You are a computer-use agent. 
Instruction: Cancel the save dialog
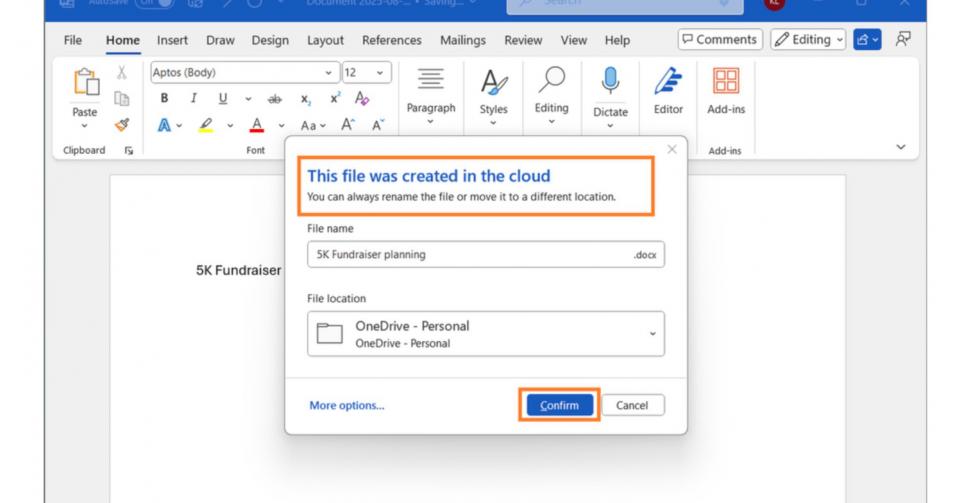[x=633, y=405]
